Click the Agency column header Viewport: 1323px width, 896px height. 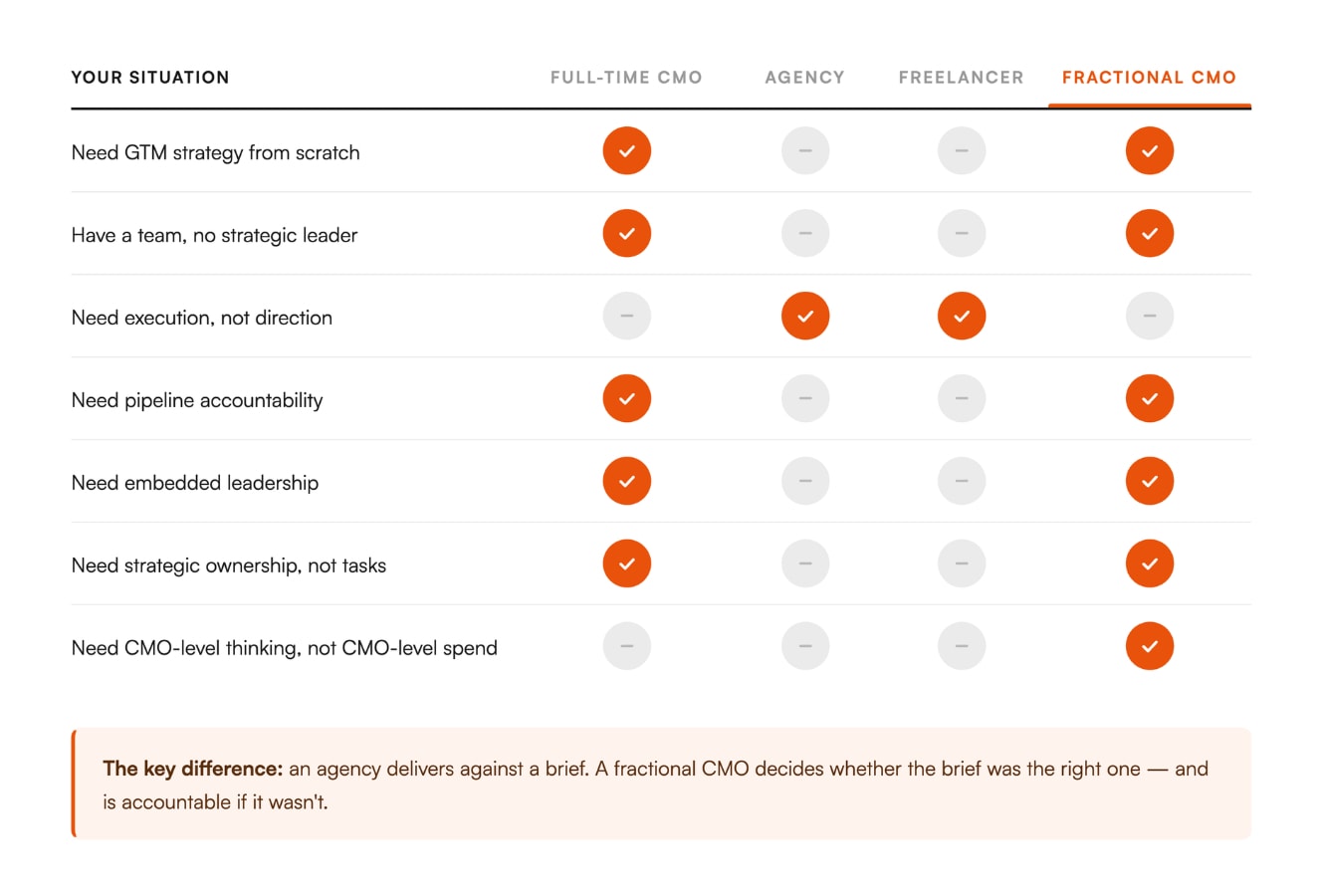(804, 78)
